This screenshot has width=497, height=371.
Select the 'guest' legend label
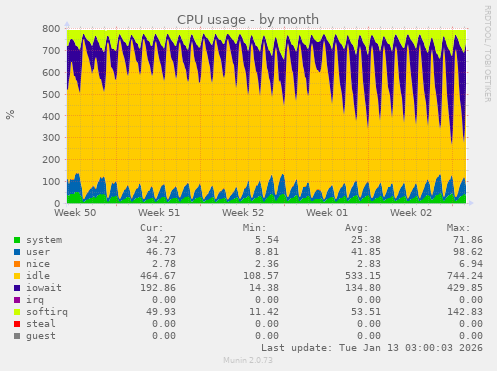point(41,336)
